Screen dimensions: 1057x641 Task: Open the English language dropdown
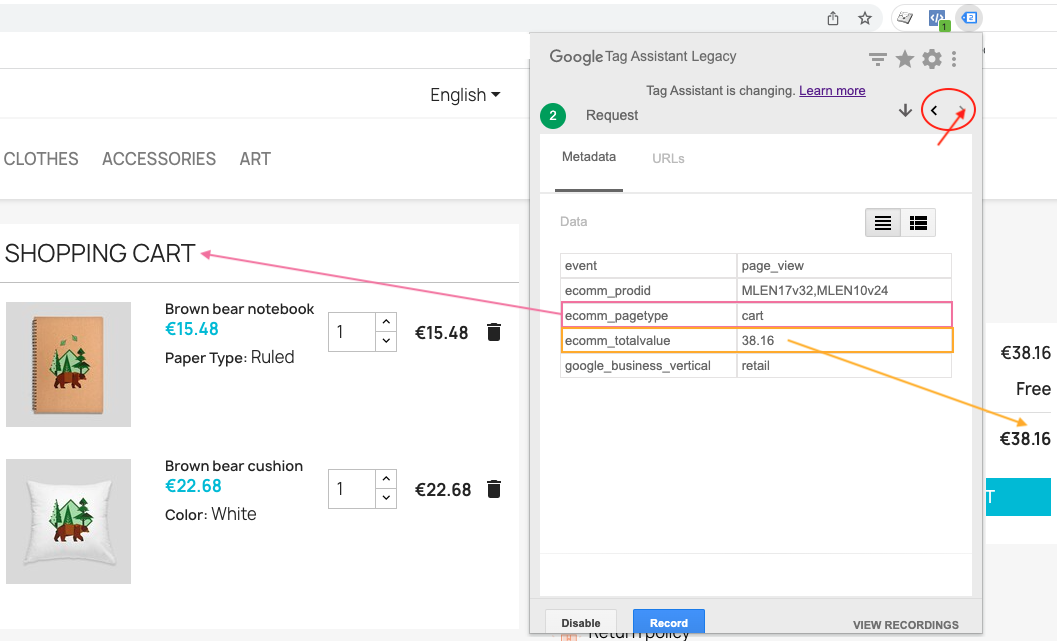click(x=465, y=95)
